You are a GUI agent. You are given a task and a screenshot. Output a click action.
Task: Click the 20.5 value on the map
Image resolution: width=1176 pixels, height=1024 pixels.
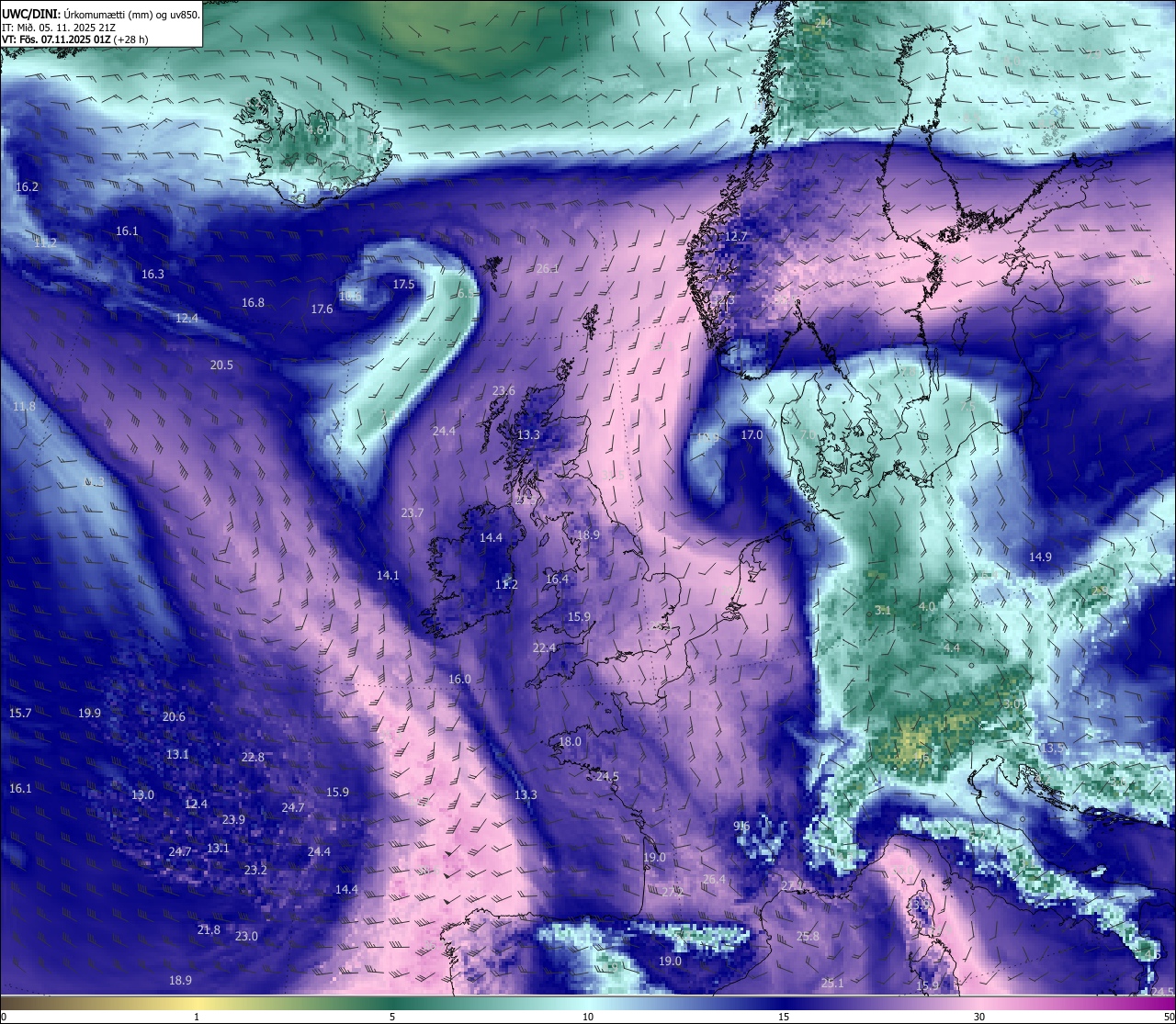tap(221, 365)
